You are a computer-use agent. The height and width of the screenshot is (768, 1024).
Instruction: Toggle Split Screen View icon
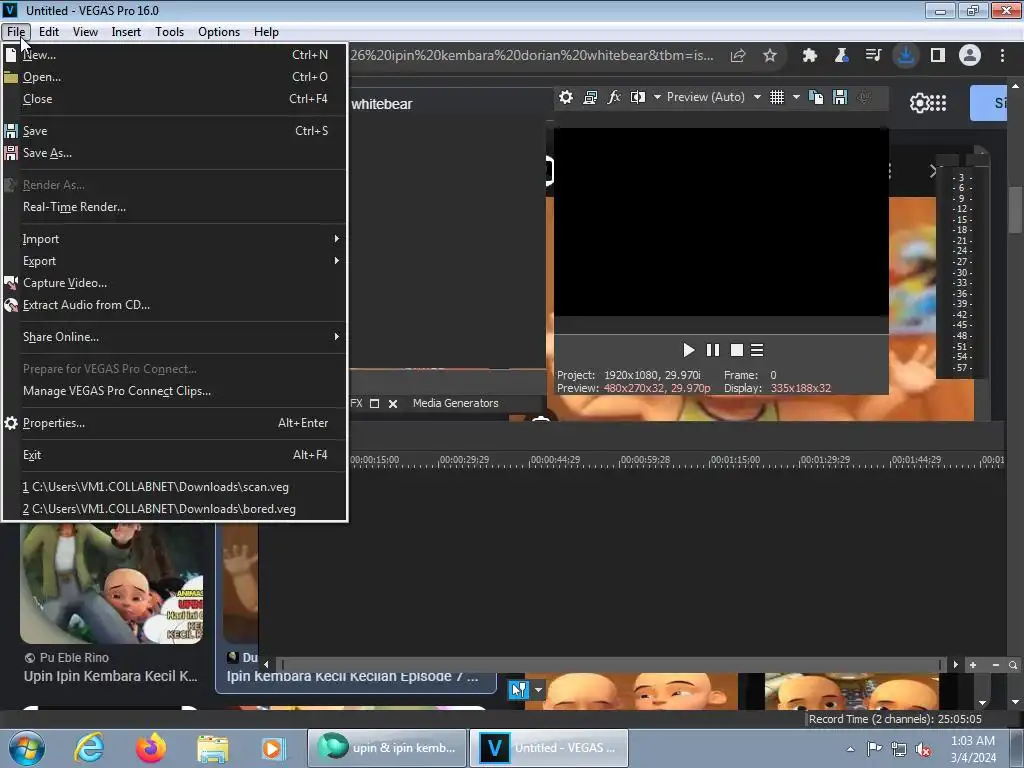638,97
